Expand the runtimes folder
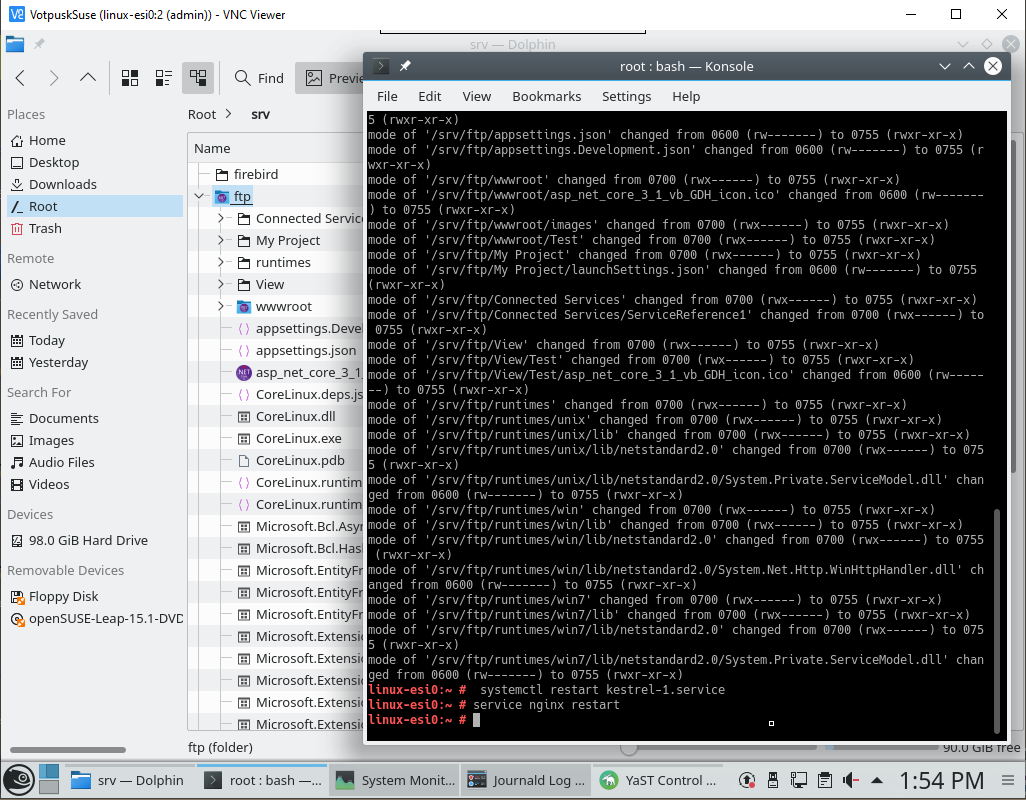The image size is (1026, 800). tap(221, 262)
